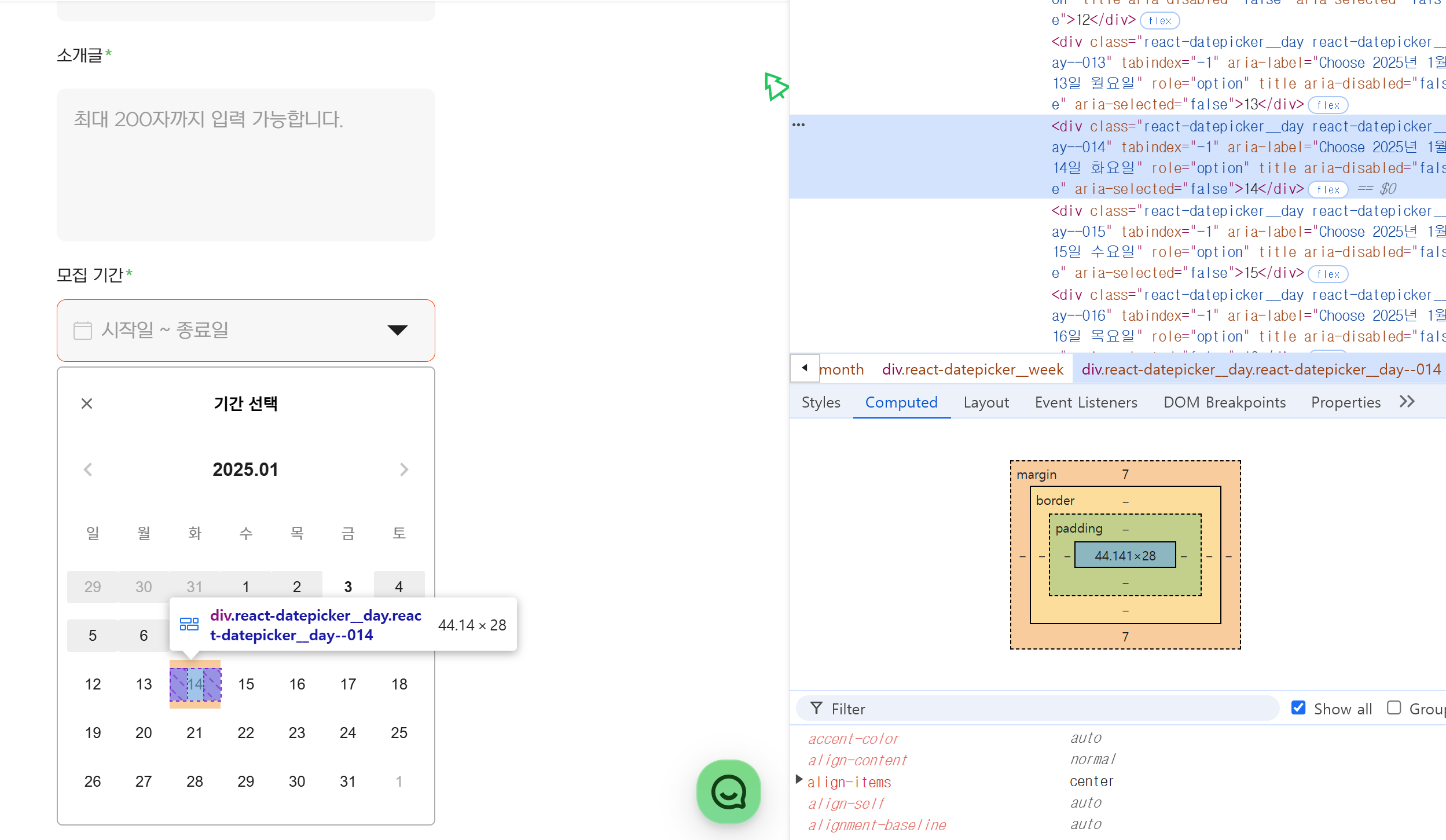Click the breadcrumb scroll-left arrow in DevTools
Image resolution: width=1446 pixels, height=840 pixels.
point(805,368)
